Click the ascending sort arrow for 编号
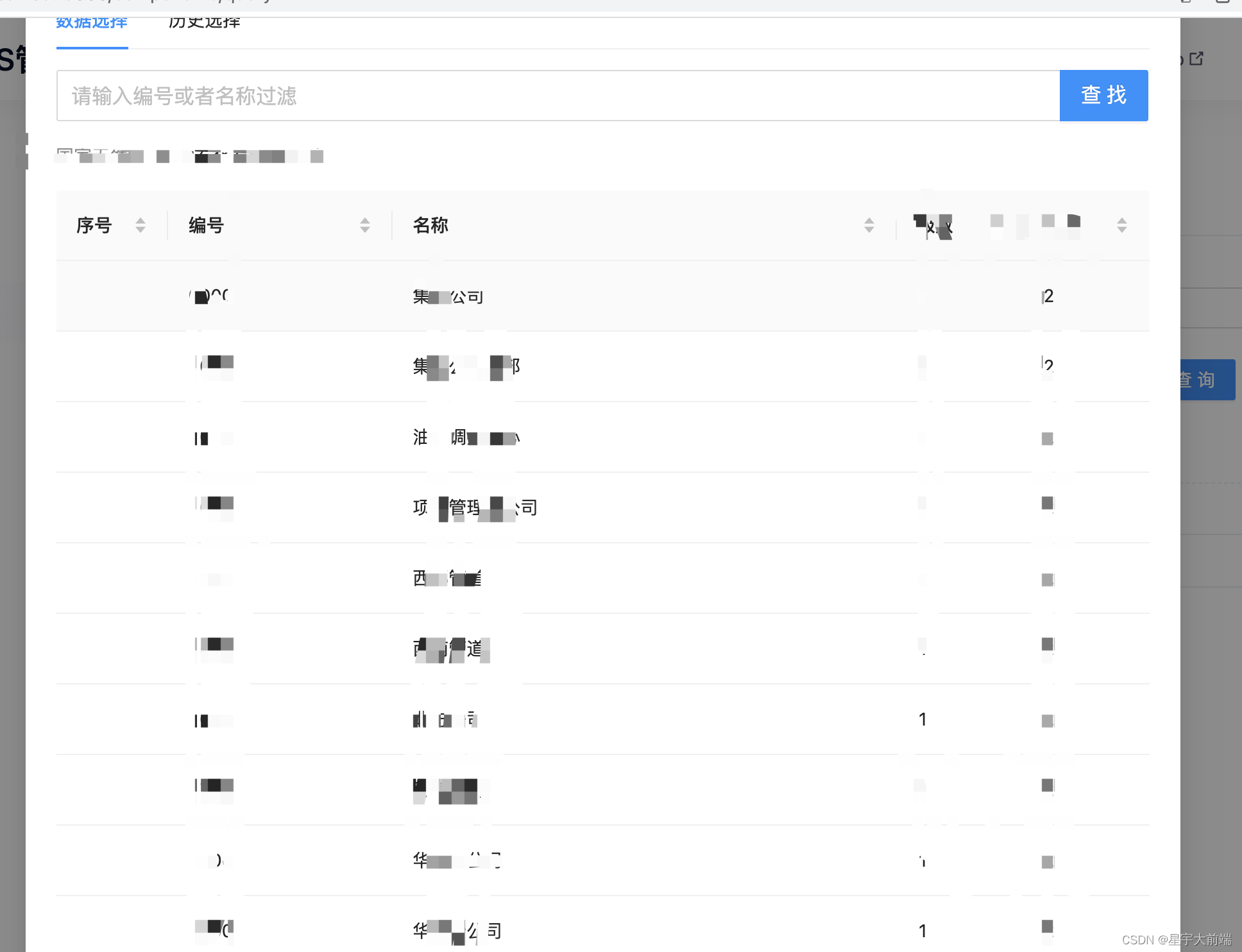The image size is (1242, 952). [x=365, y=221]
